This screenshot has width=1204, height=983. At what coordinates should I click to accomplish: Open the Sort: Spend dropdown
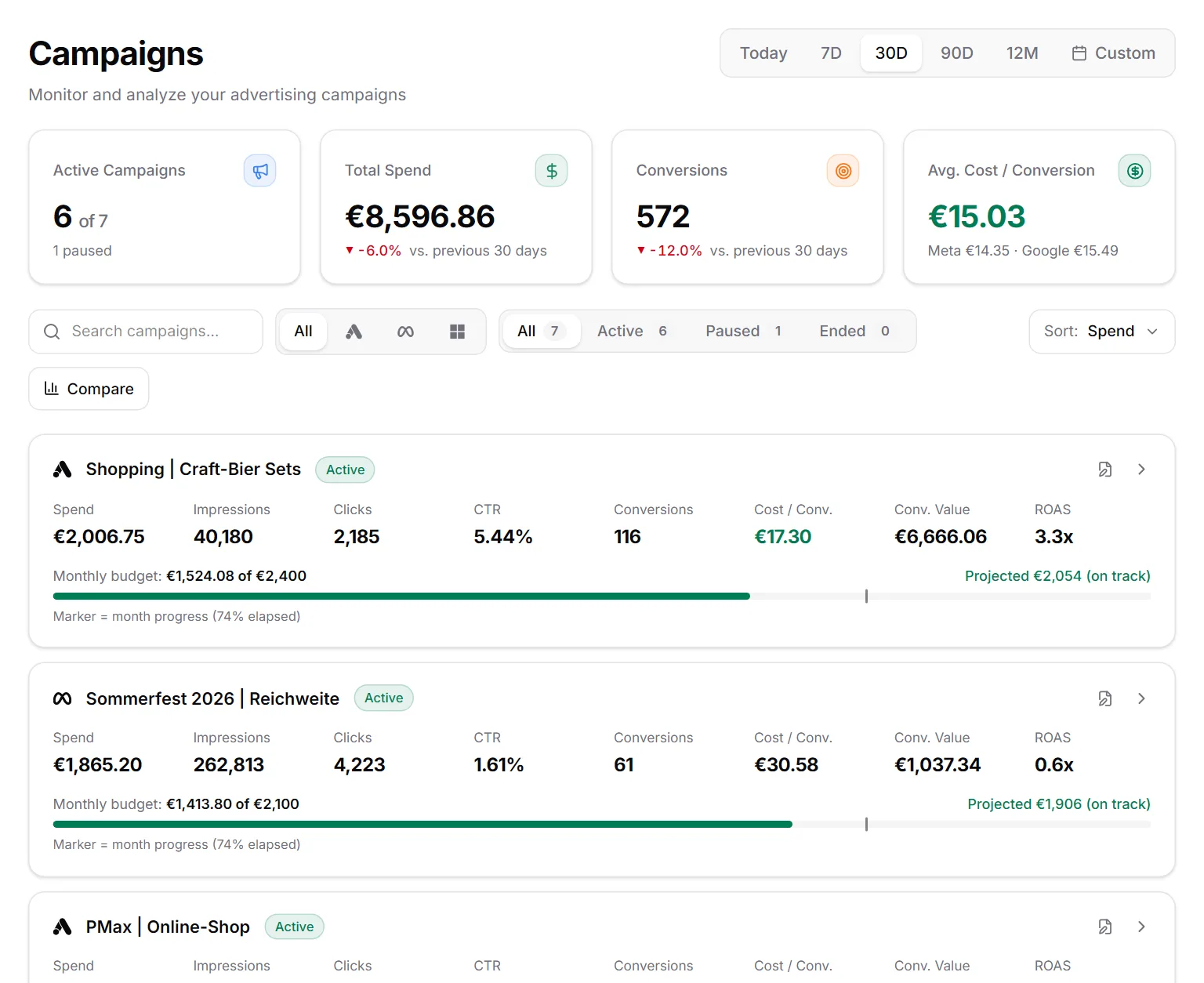1101,332
